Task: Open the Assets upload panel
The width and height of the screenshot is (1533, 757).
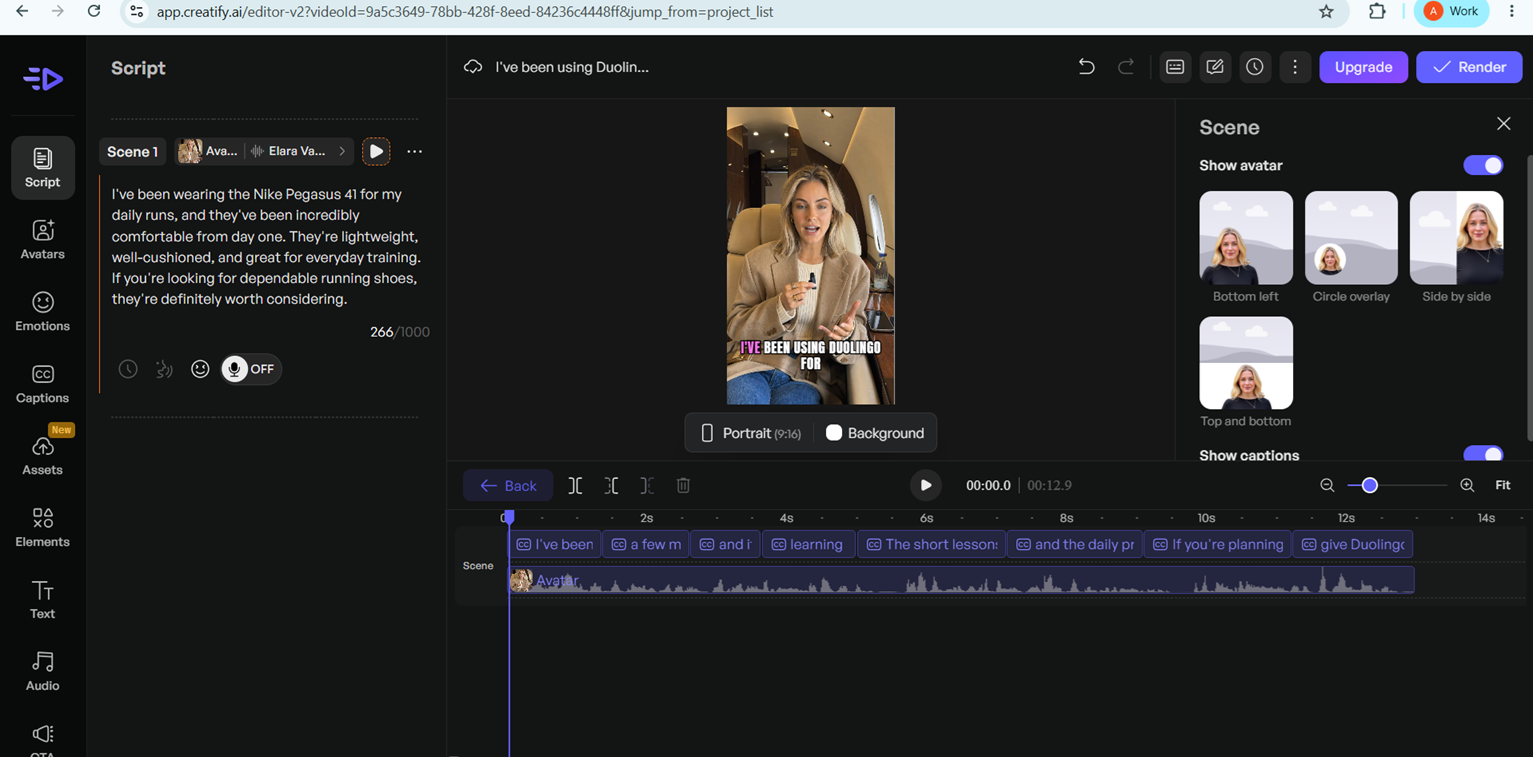Action: (42, 454)
